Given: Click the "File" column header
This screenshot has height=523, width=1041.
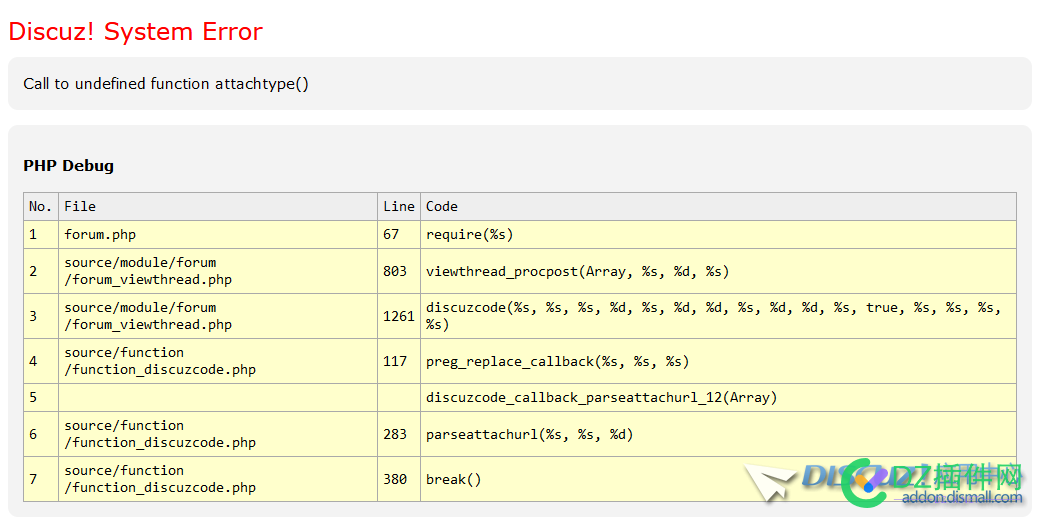Looking at the screenshot, I should pos(80,207).
